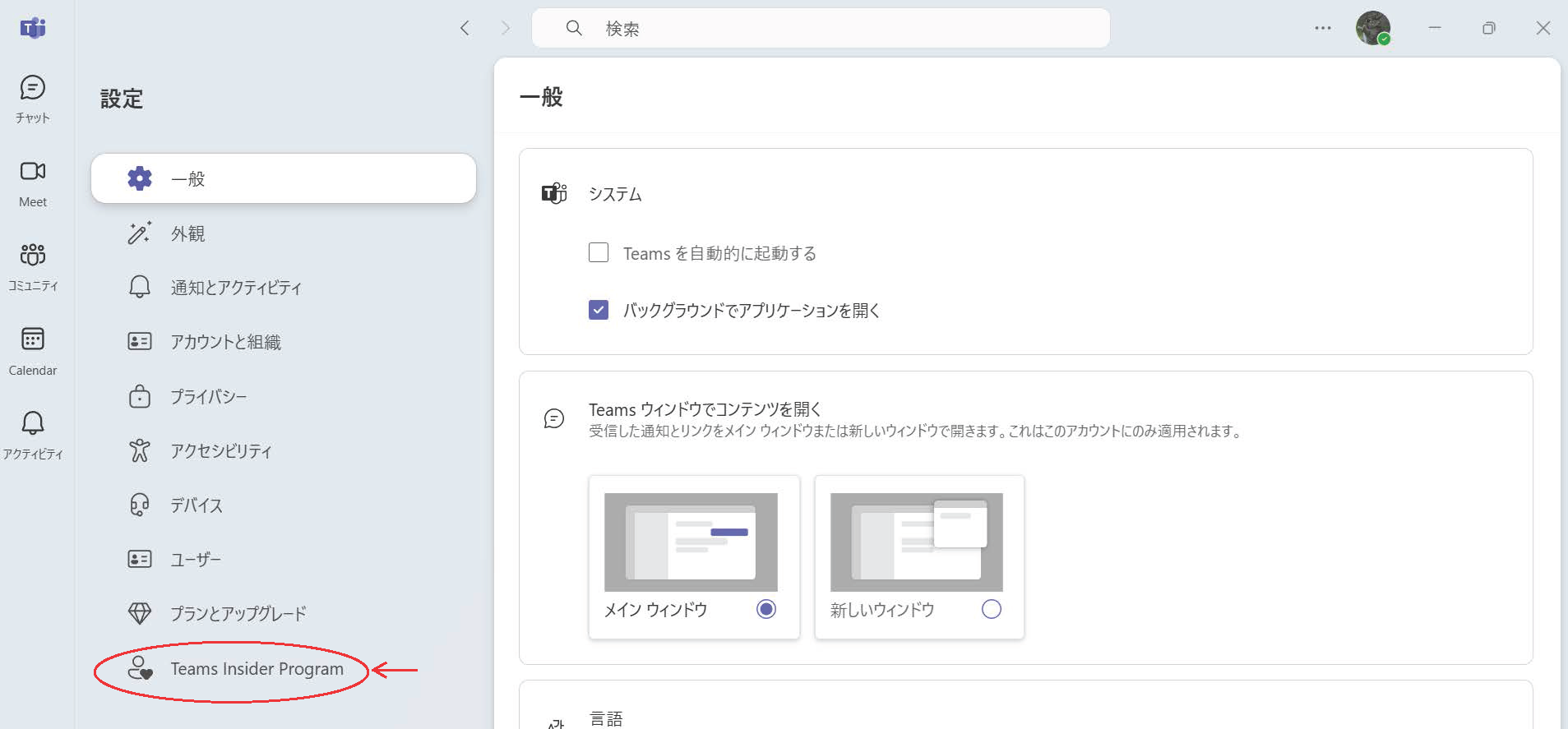Viewport: 1568px width, 729px height.
Task: Go back with the left arrow
Action: (465, 28)
